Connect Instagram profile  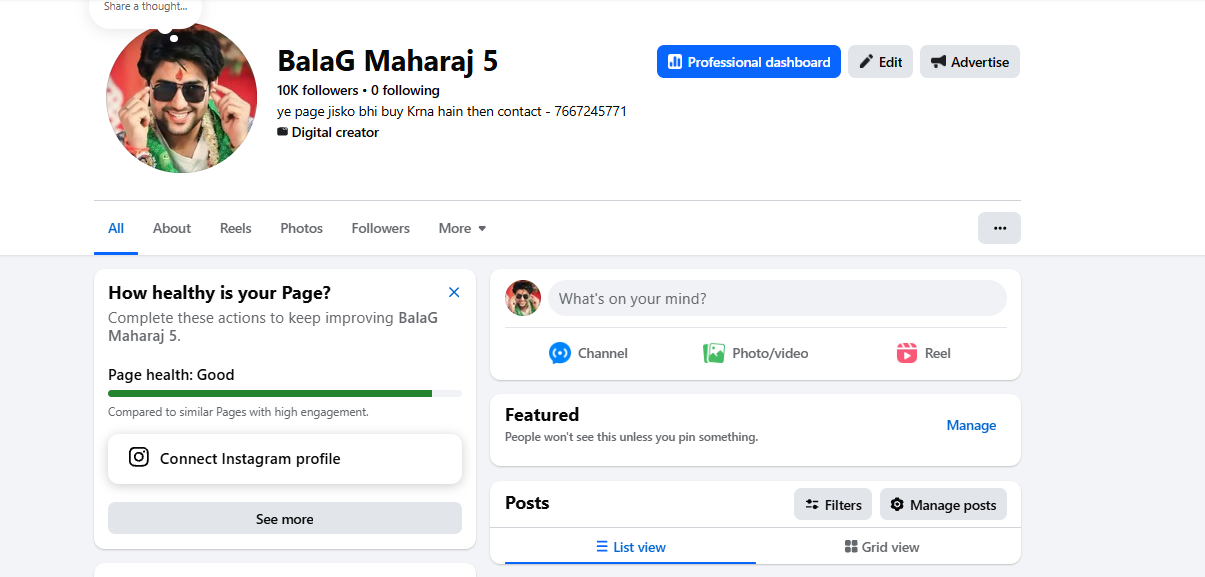[x=285, y=459]
